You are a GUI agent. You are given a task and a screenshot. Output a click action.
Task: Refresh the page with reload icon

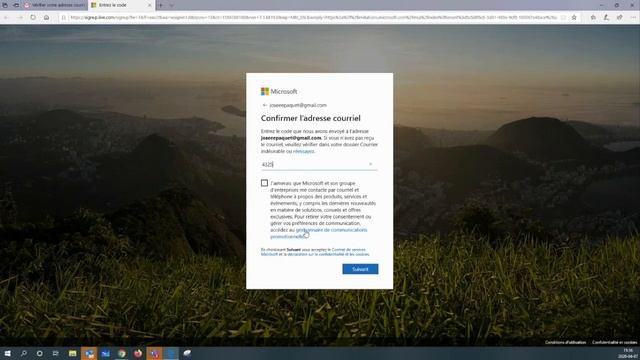[33, 18]
